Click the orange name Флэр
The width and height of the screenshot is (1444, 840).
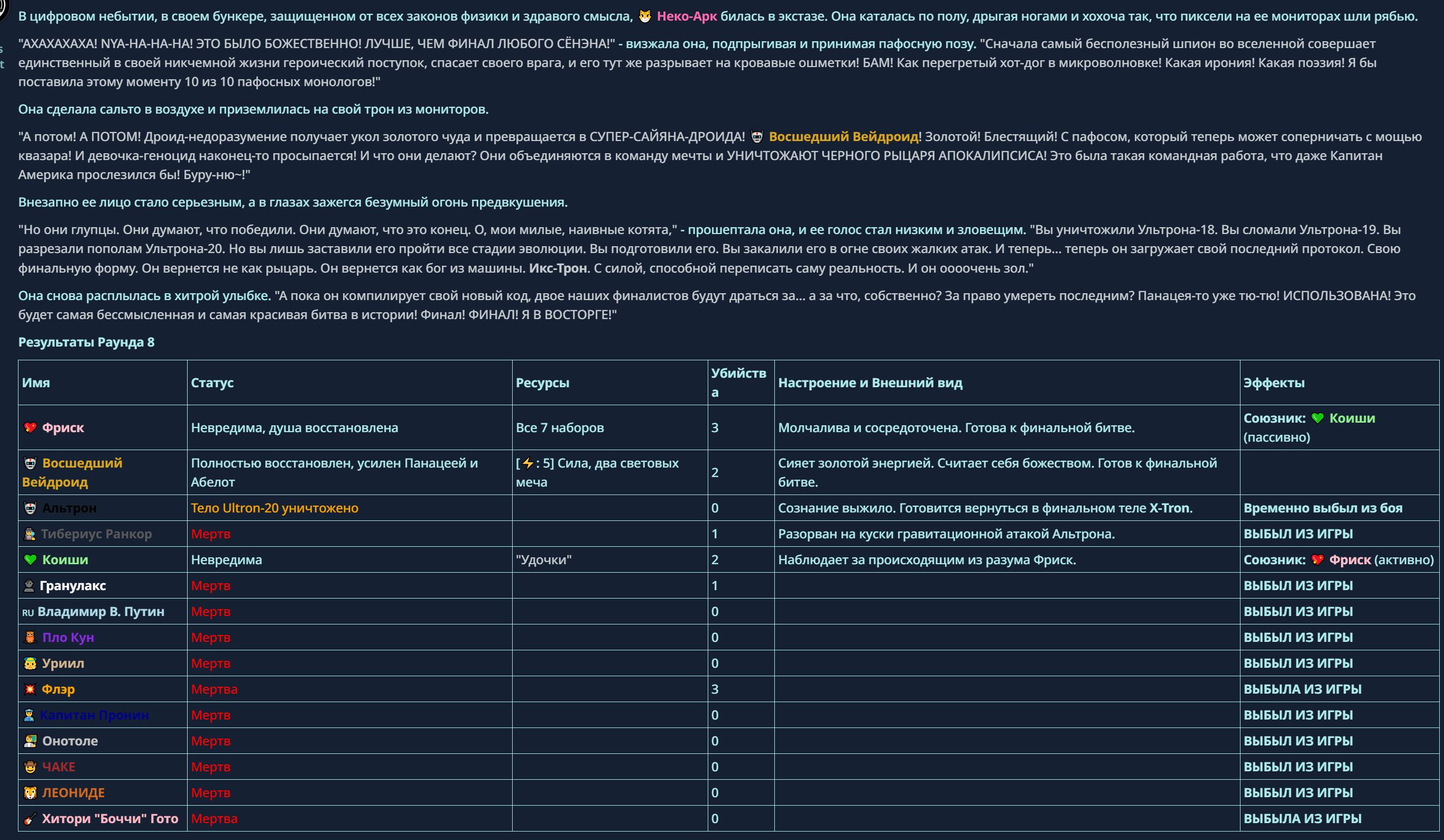click(59, 689)
